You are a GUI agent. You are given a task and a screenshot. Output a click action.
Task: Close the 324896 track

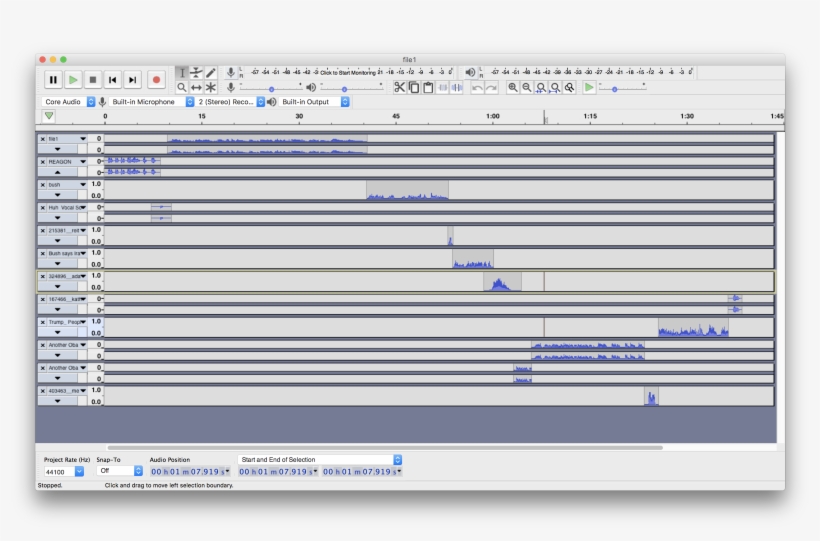(x=42, y=276)
